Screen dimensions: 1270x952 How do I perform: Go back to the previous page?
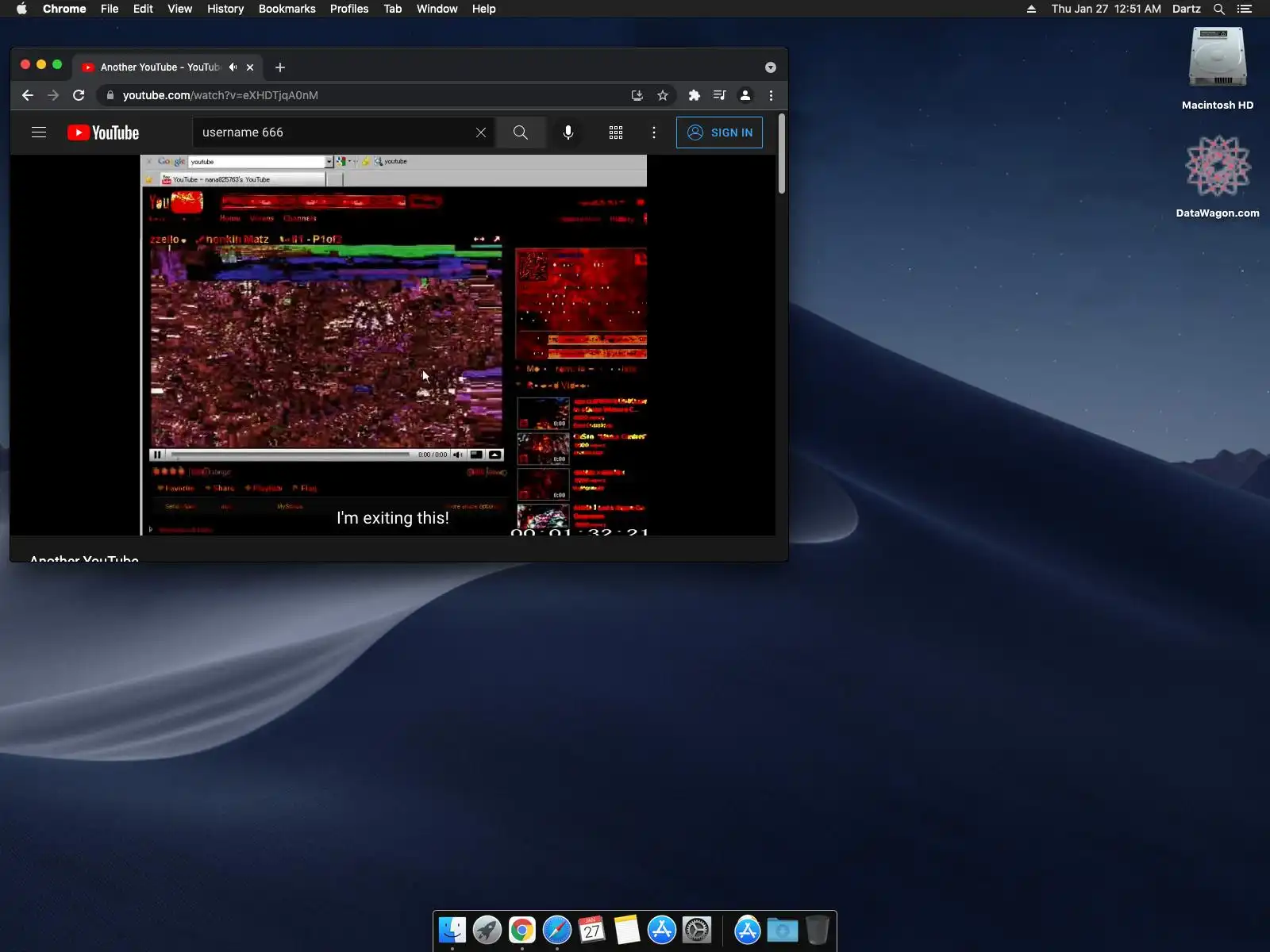coord(28,95)
